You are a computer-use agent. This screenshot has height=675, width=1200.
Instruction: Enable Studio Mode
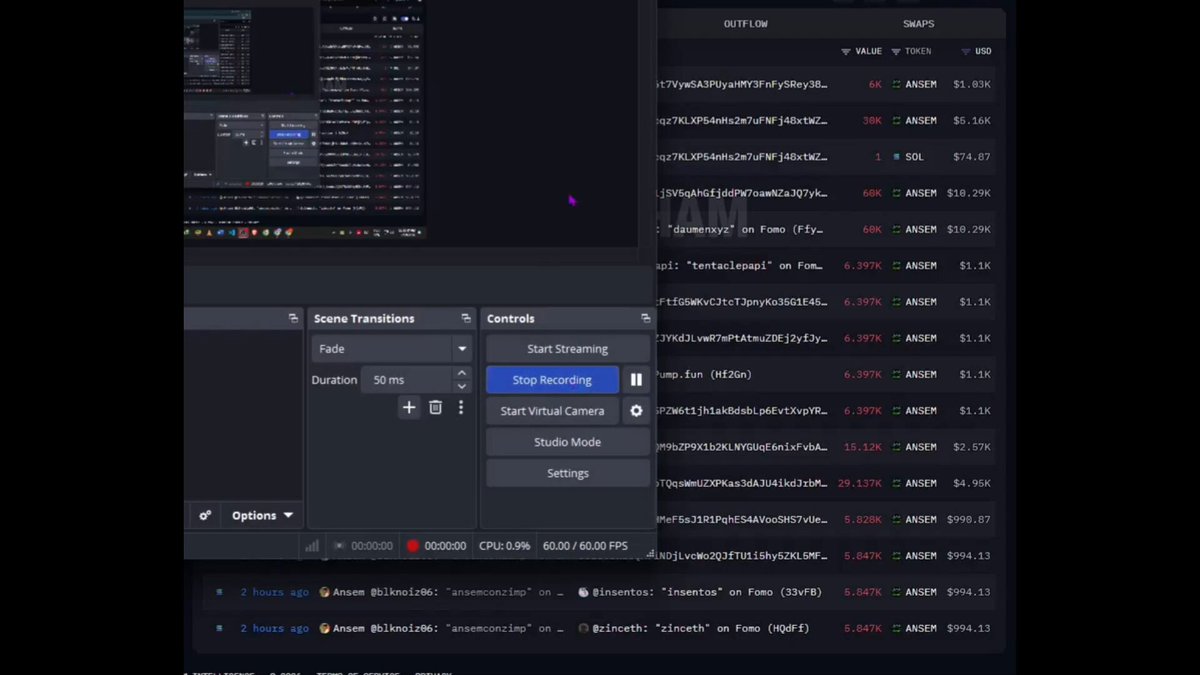pos(568,442)
